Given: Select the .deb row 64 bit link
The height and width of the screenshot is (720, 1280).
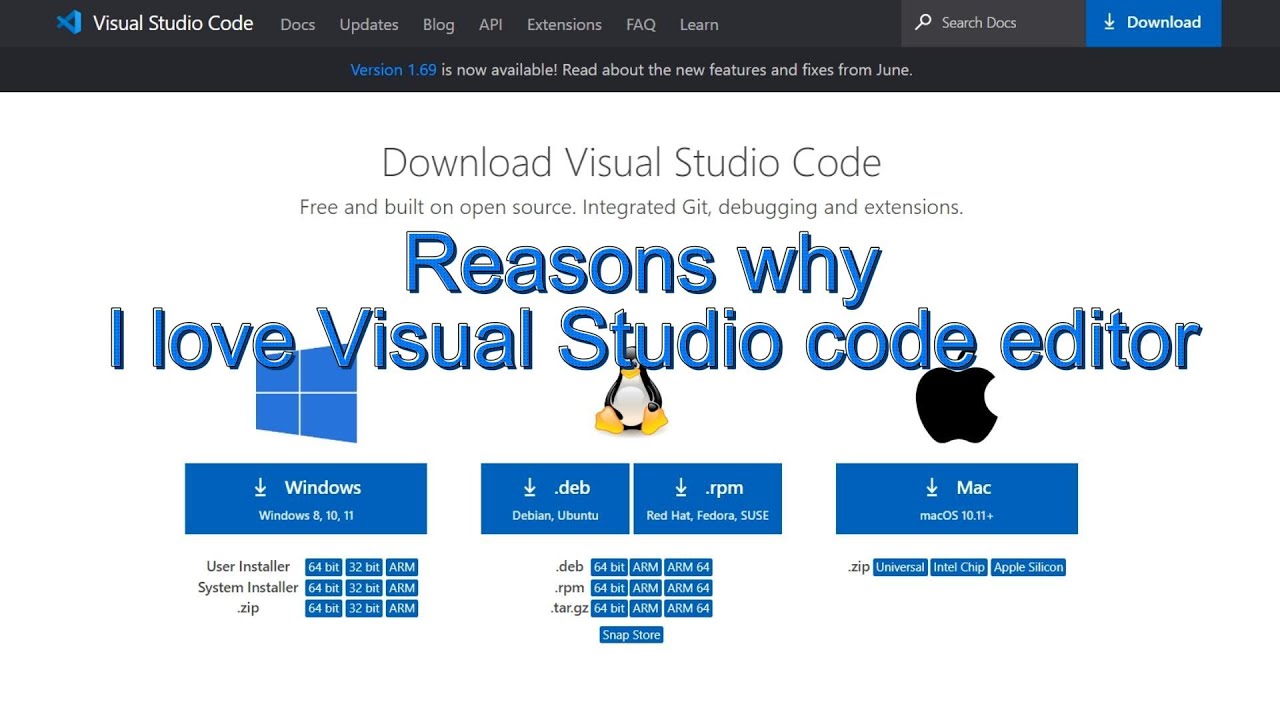Looking at the screenshot, I should 610,567.
